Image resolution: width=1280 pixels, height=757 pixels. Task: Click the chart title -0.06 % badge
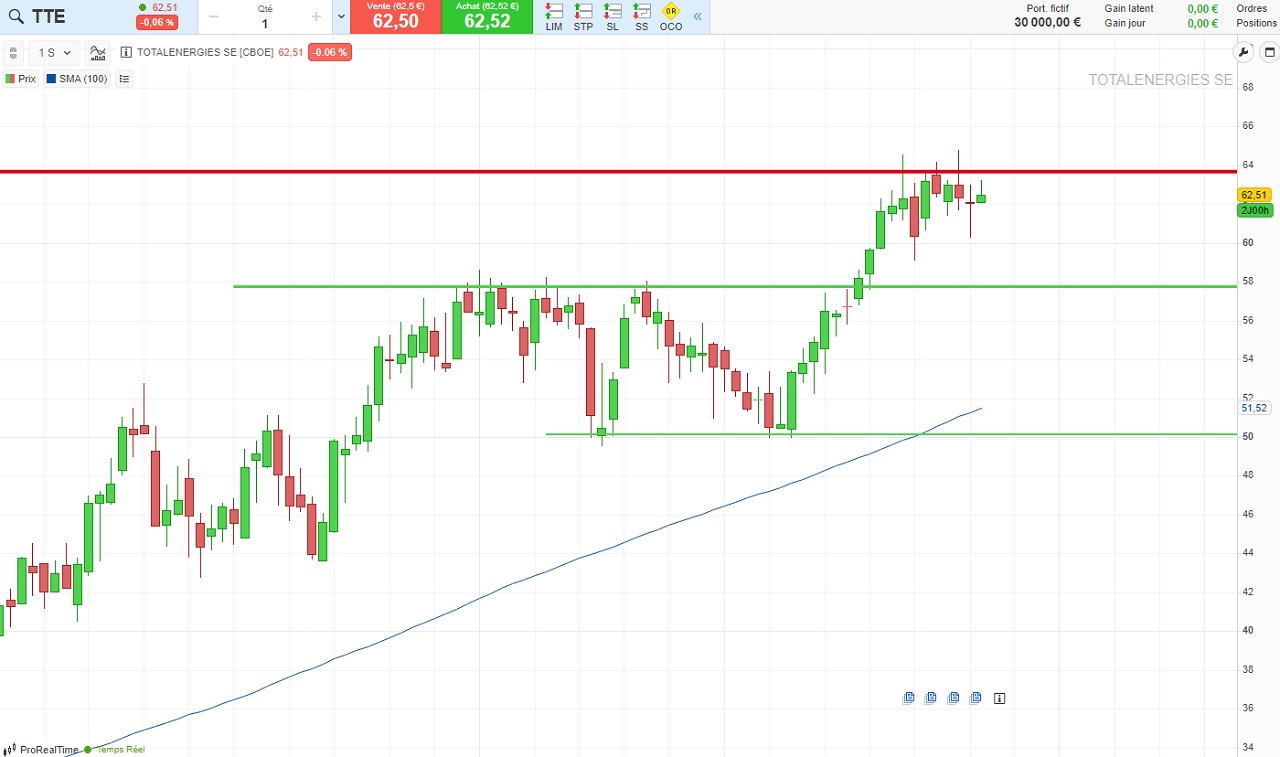(329, 53)
